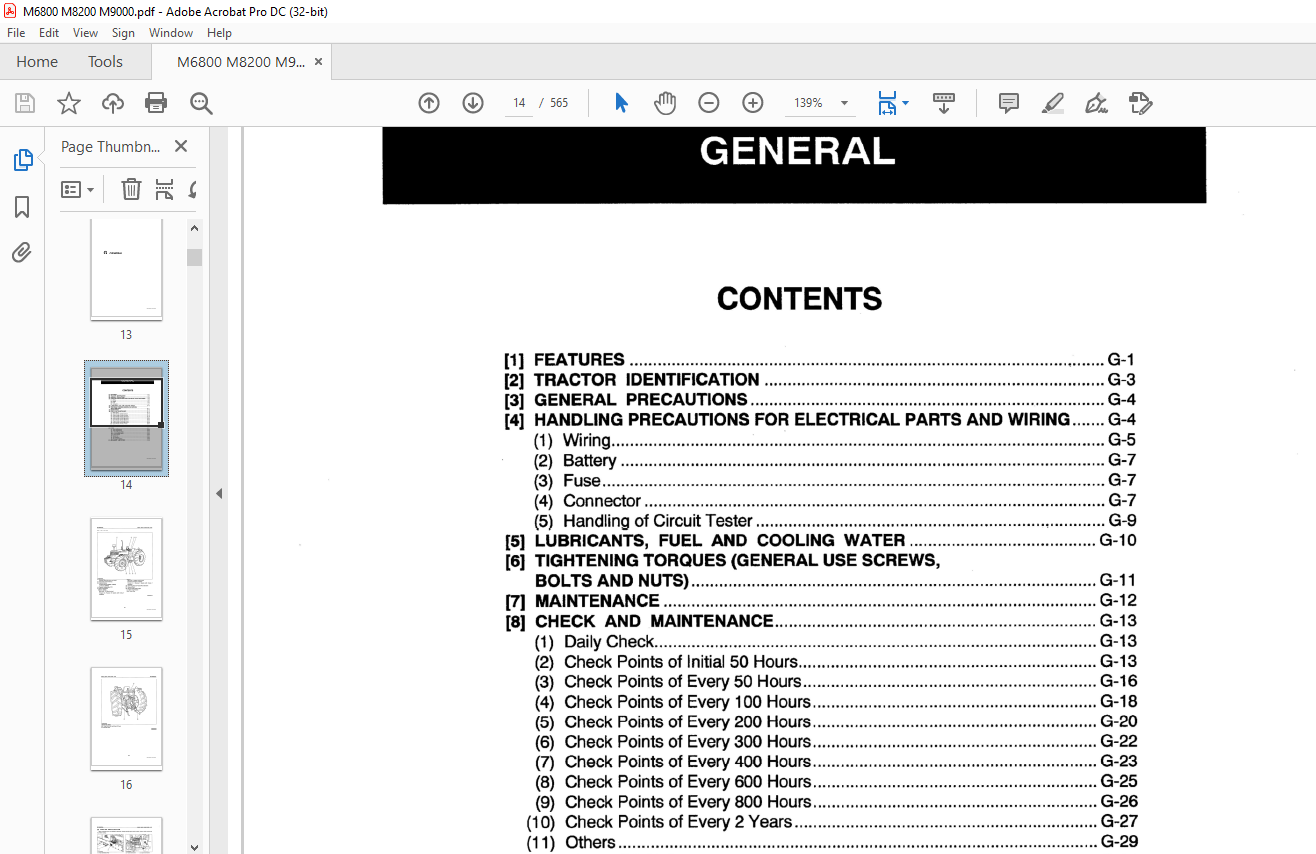Open the Help menu
1316x854 pixels.
click(219, 33)
